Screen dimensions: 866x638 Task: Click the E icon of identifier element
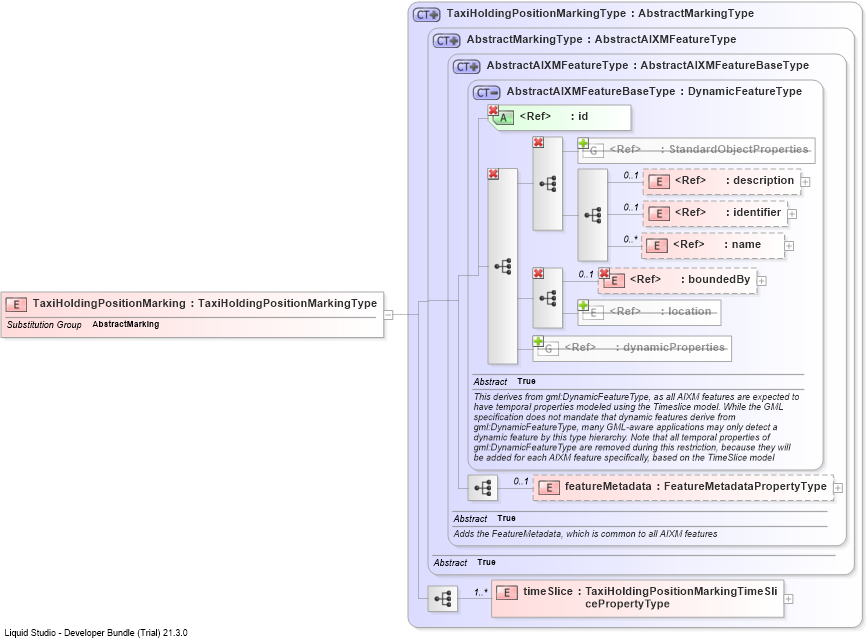pos(659,214)
